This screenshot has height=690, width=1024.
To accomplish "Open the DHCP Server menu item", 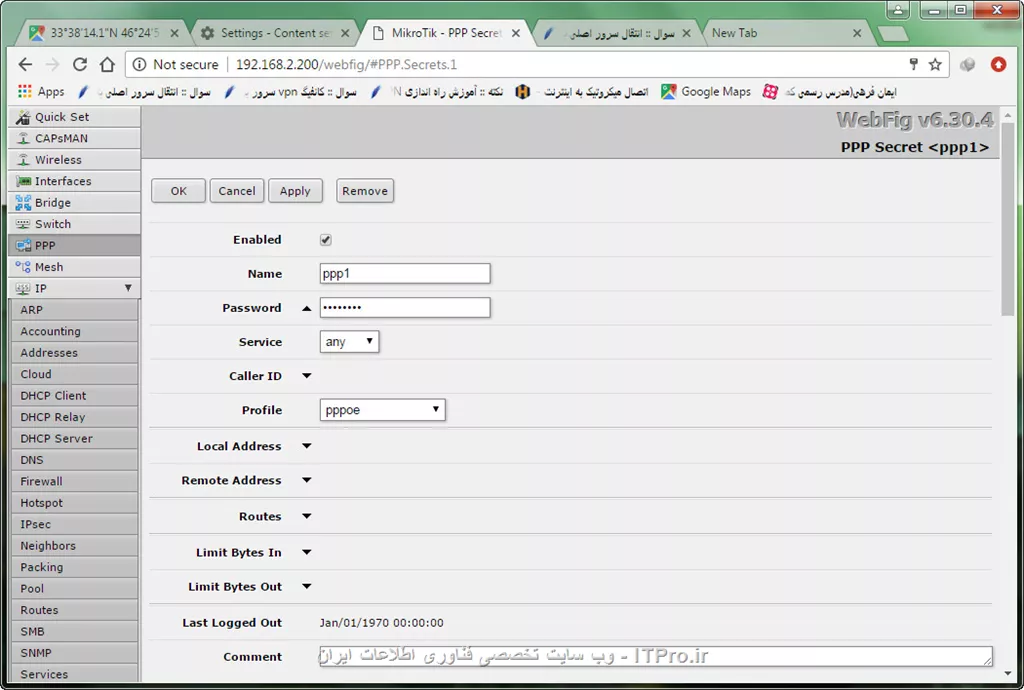I will coord(74,439).
